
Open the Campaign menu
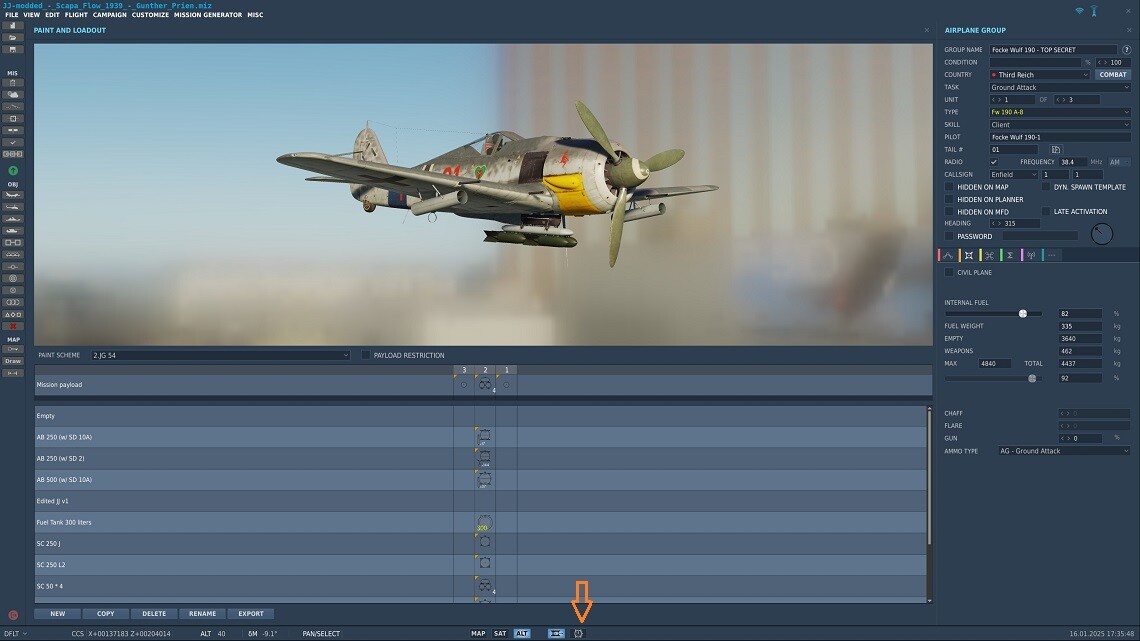tap(110, 15)
